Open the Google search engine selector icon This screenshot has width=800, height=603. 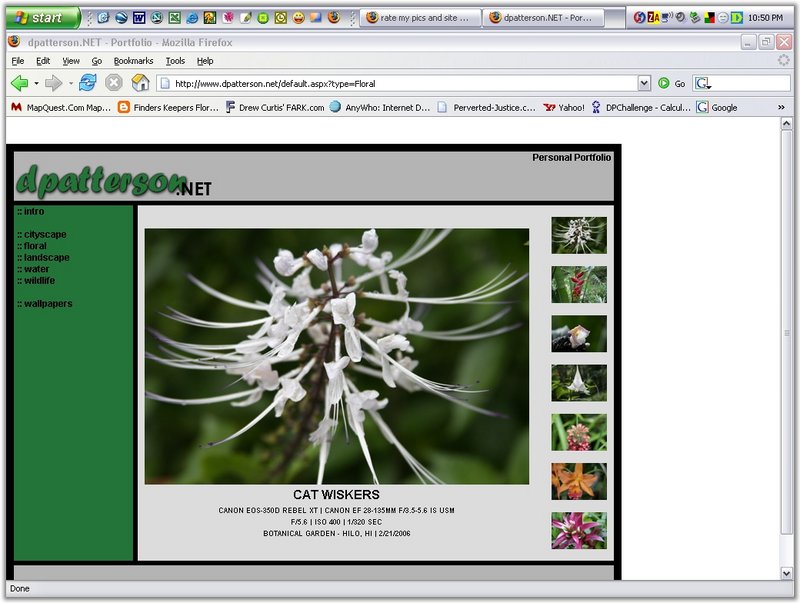(703, 83)
